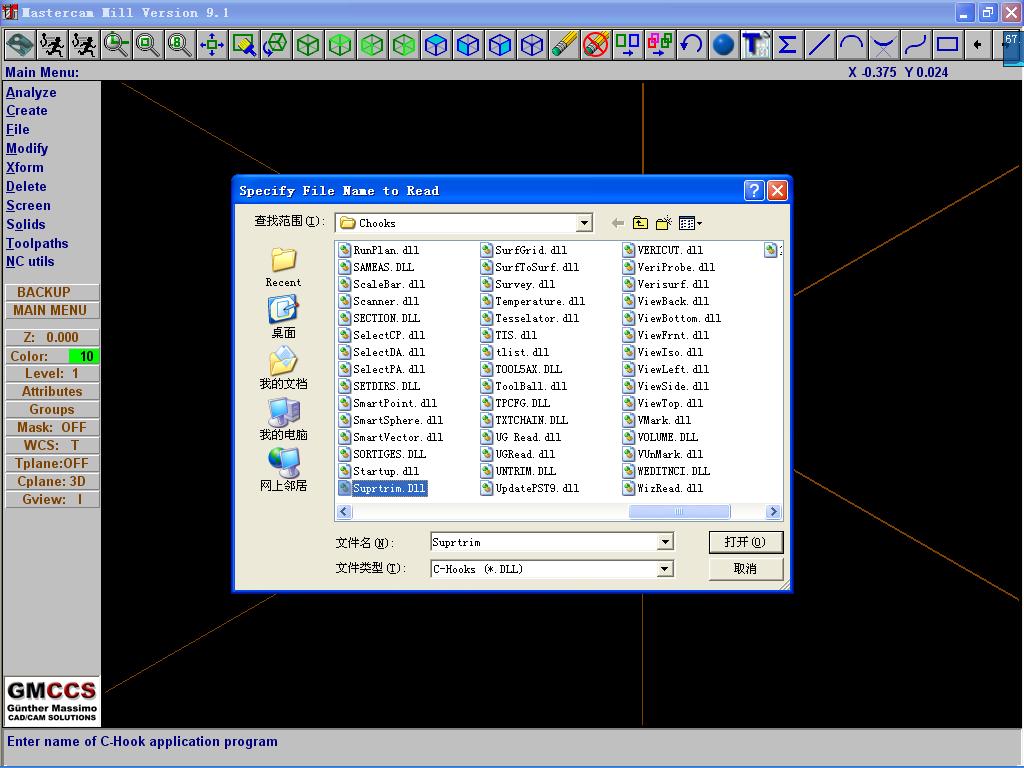Select the dynamic rotate cube icon

click(276, 44)
